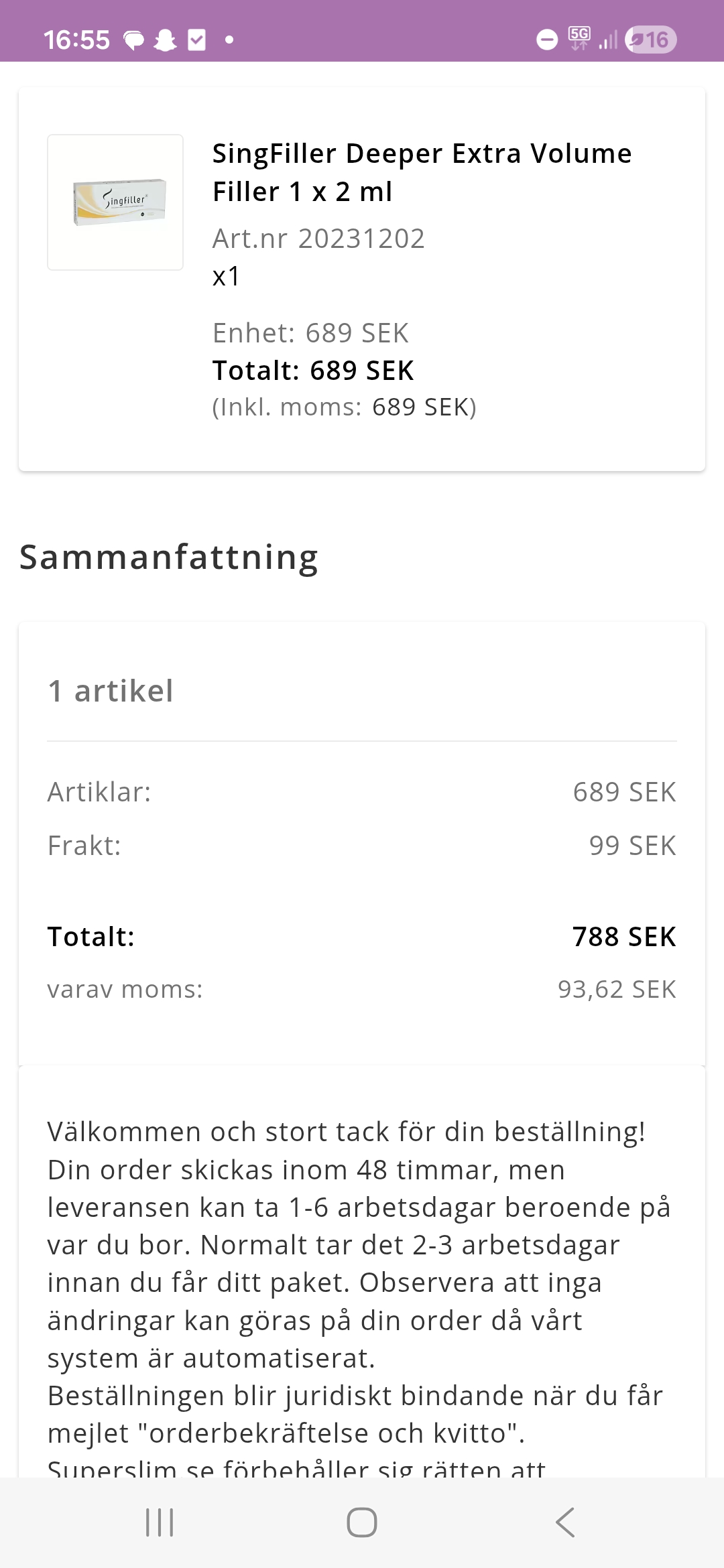
Task: Open the SingFiller product thumbnail image
Action: (x=115, y=202)
